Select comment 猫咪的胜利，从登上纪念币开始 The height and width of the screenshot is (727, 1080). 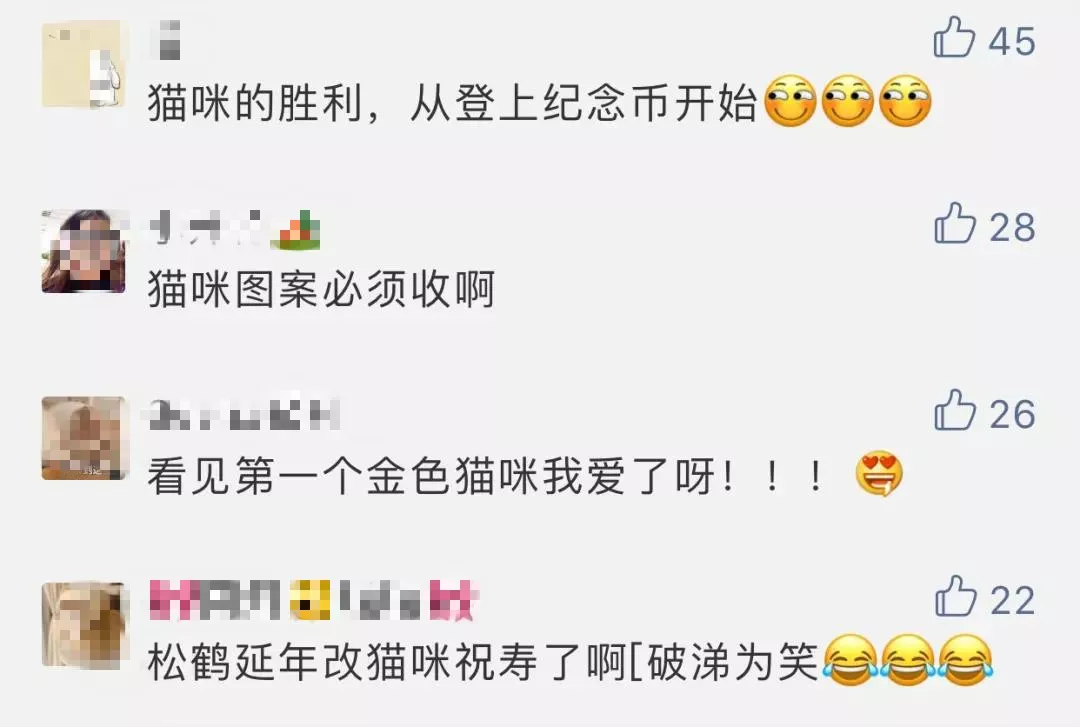(539, 103)
